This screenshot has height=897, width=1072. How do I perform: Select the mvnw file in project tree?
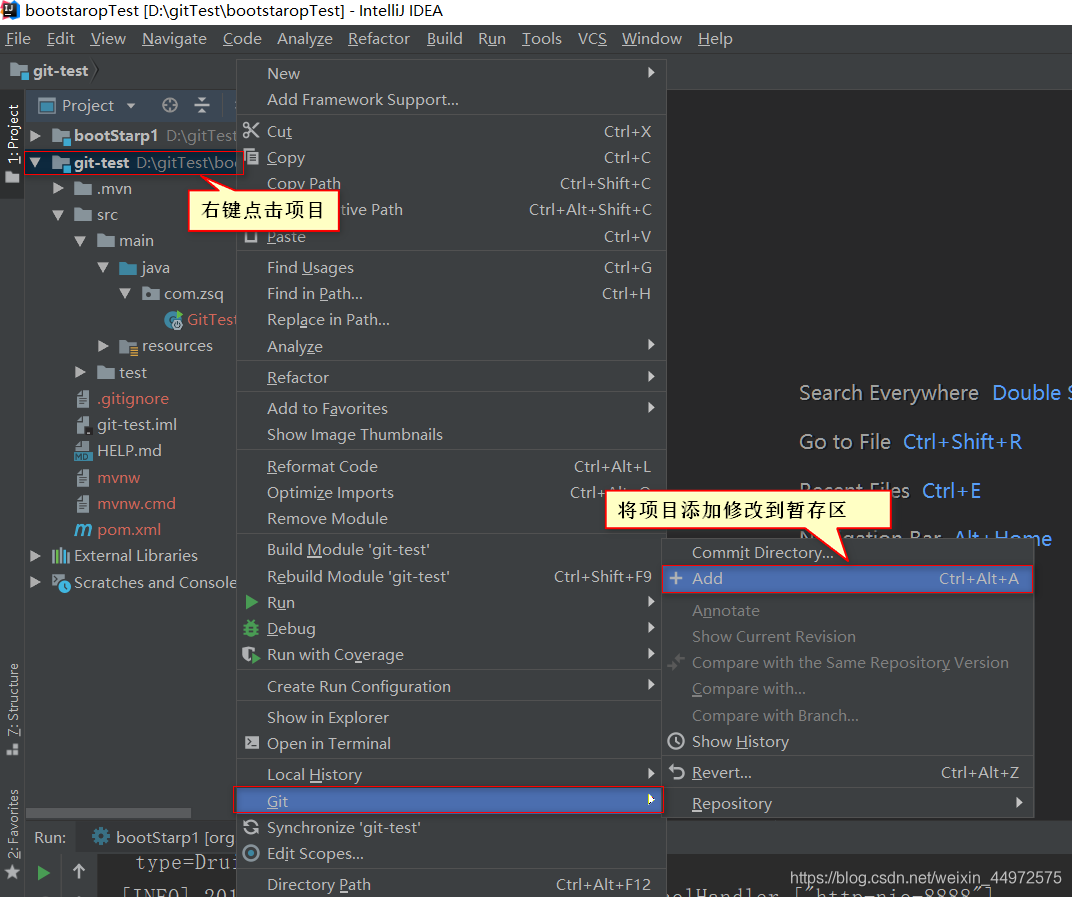[118, 477]
